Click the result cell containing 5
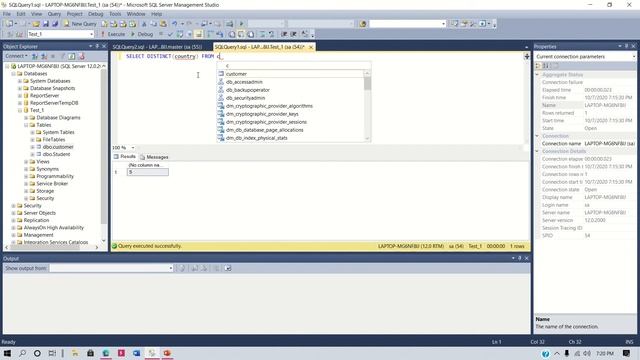 [x=147, y=172]
